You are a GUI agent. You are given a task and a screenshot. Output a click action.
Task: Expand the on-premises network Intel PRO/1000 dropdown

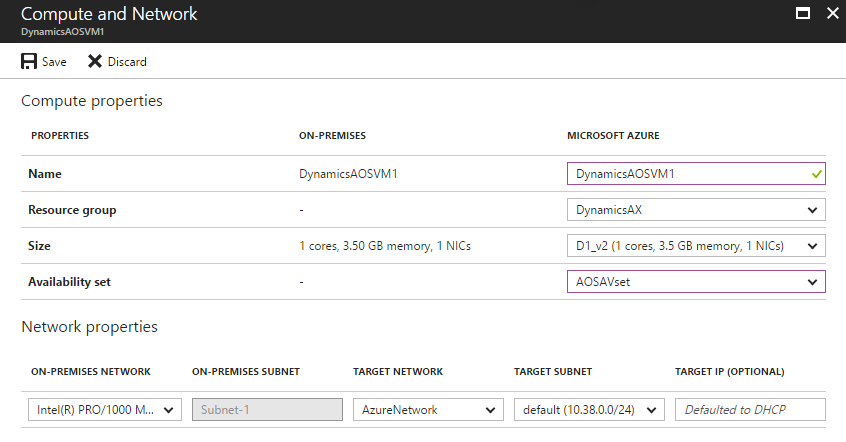[104, 409]
